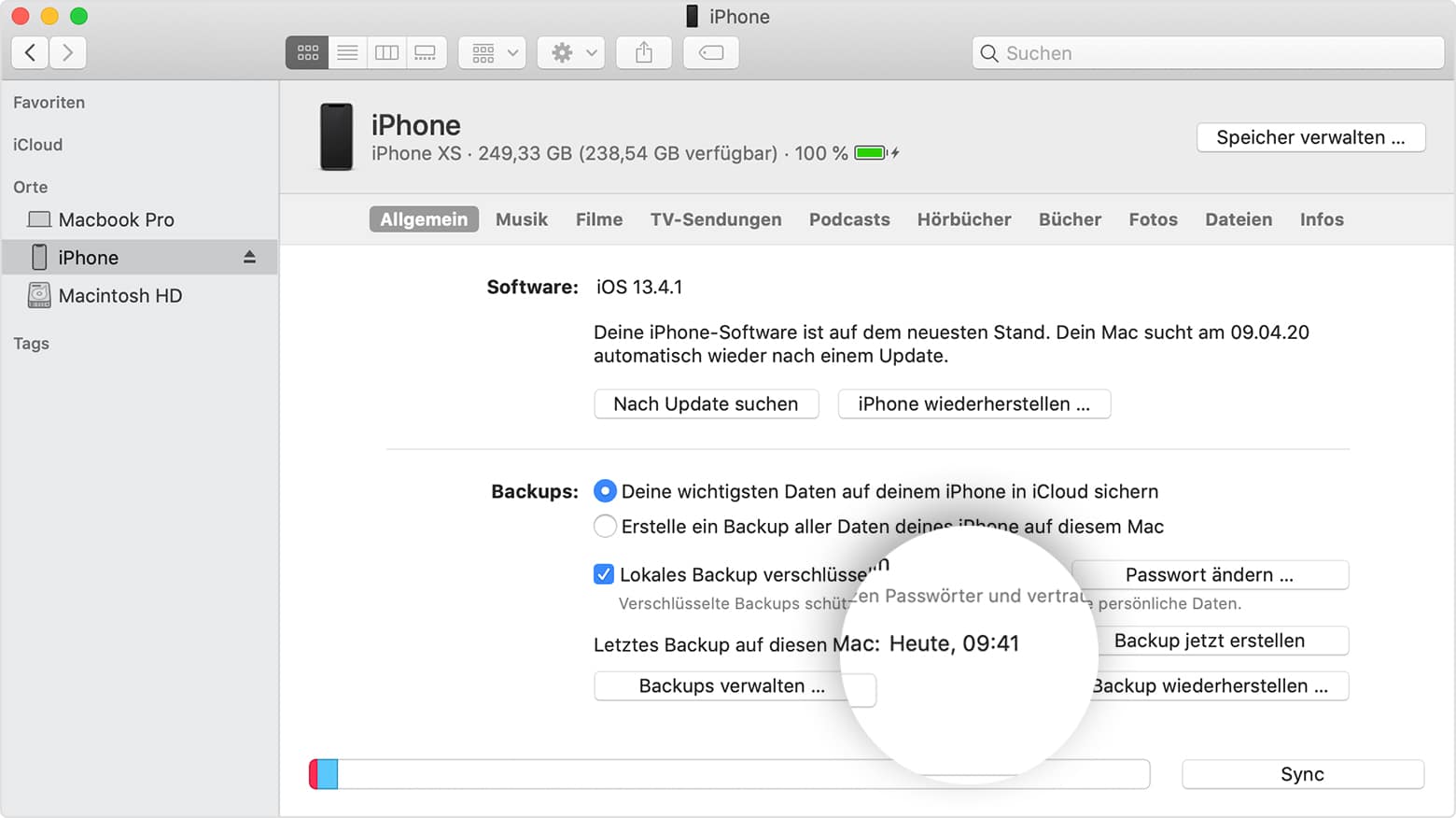This screenshot has width=1456, height=818.
Task: Click the forward navigation arrow
Action: (x=68, y=52)
